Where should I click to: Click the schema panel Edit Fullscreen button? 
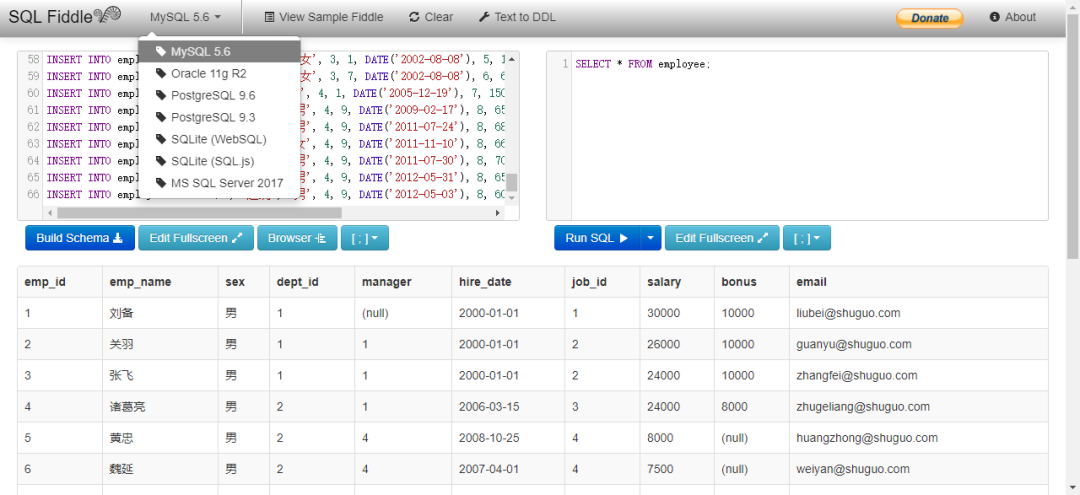pos(196,238)
